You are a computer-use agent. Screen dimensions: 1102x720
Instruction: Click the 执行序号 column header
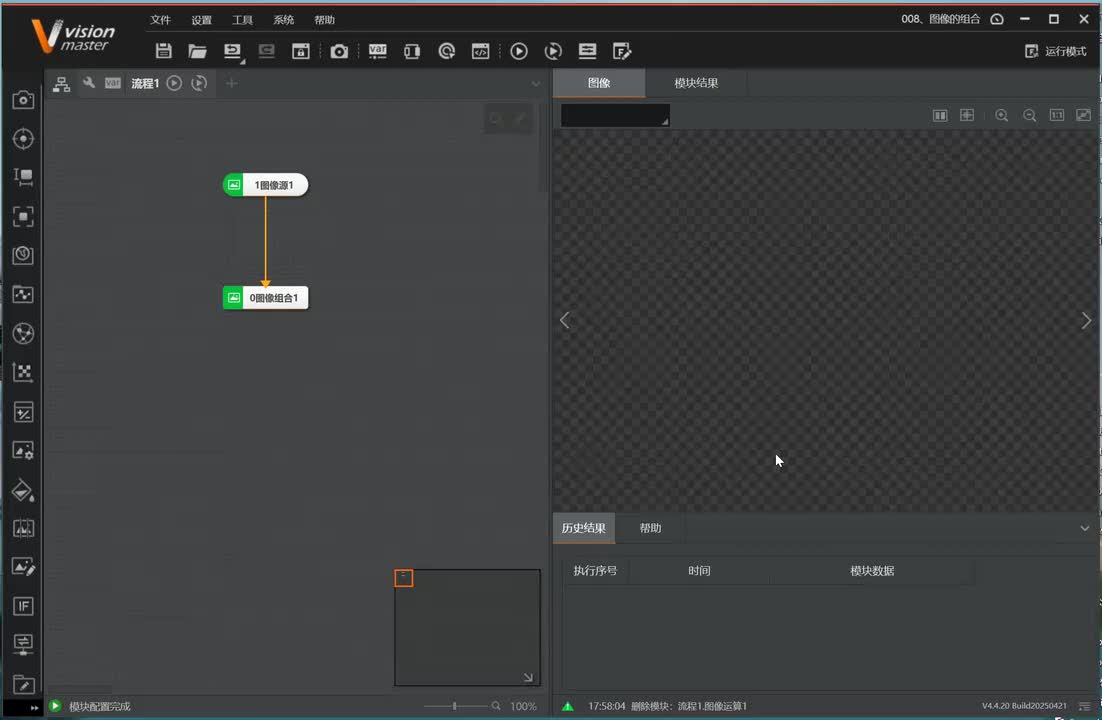point(595,571)
